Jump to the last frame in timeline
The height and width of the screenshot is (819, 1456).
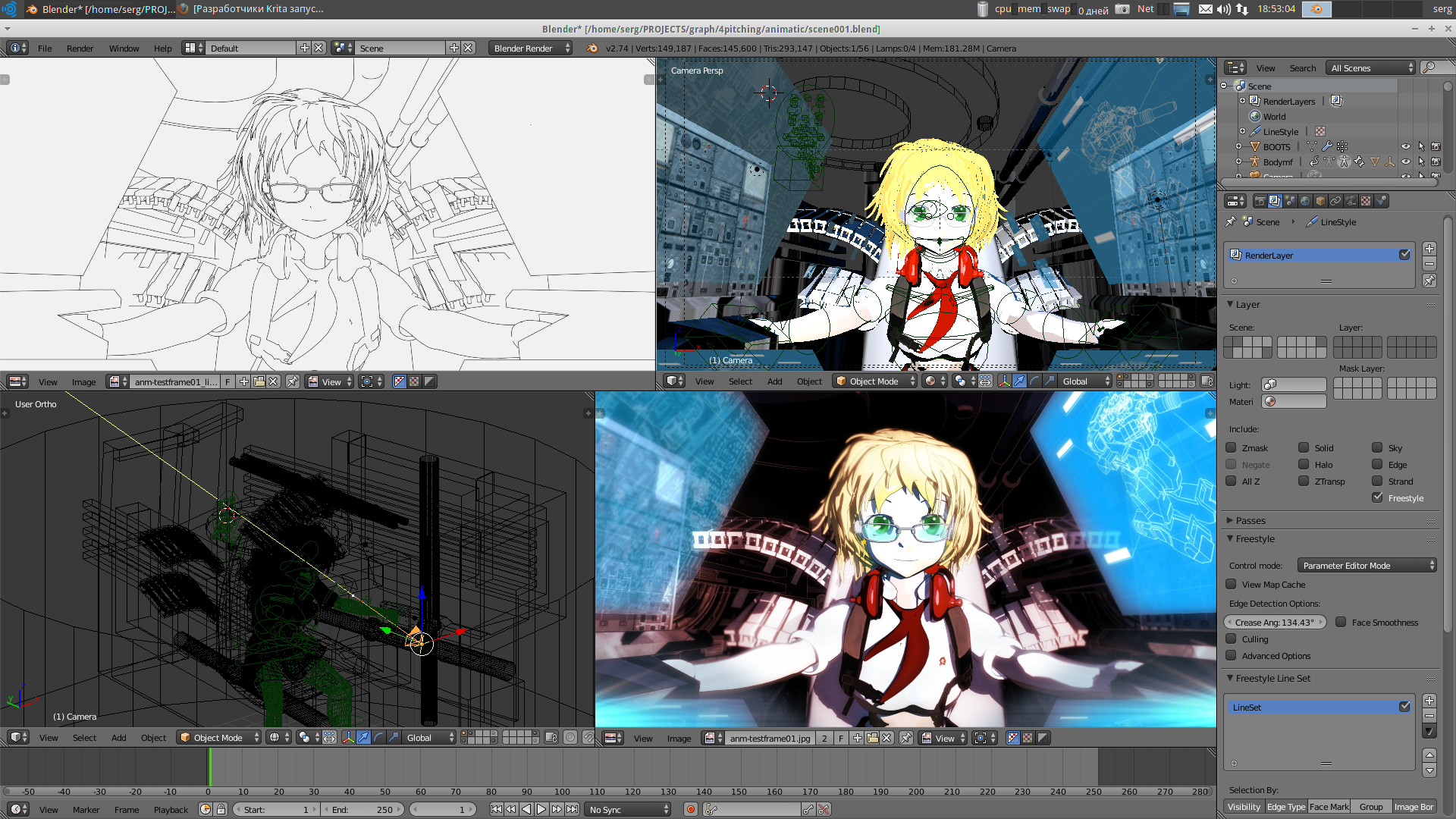tap(573, 809)
